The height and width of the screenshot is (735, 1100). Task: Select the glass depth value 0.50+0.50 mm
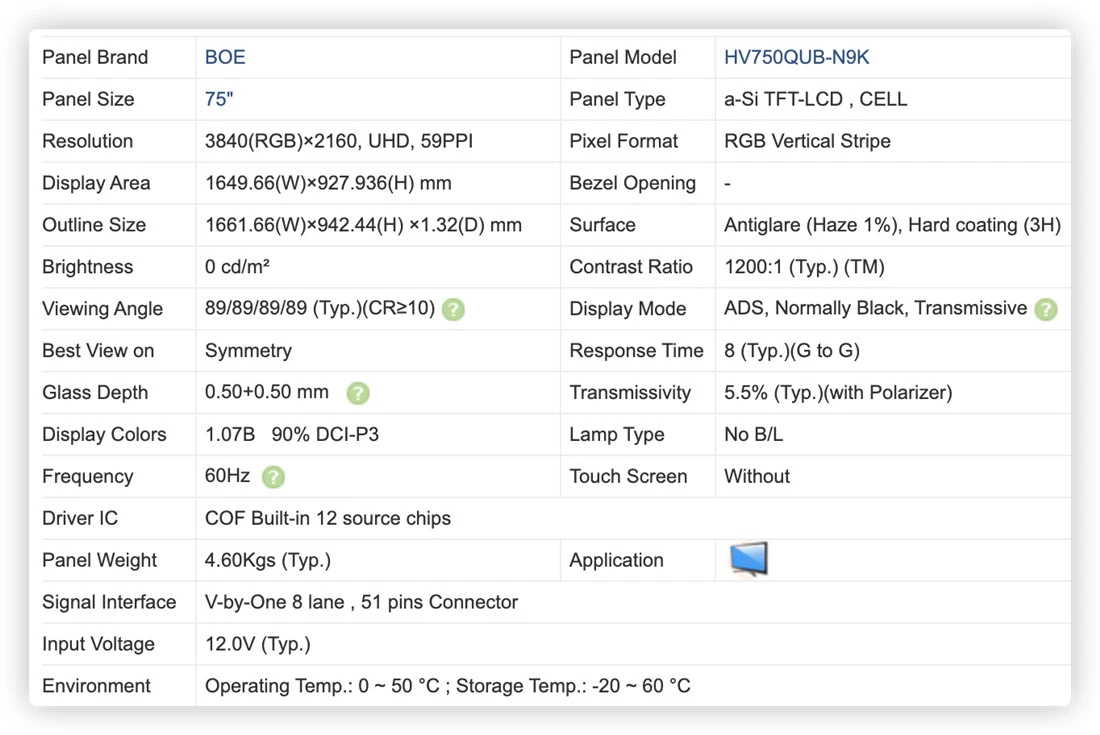coord(267,392)
